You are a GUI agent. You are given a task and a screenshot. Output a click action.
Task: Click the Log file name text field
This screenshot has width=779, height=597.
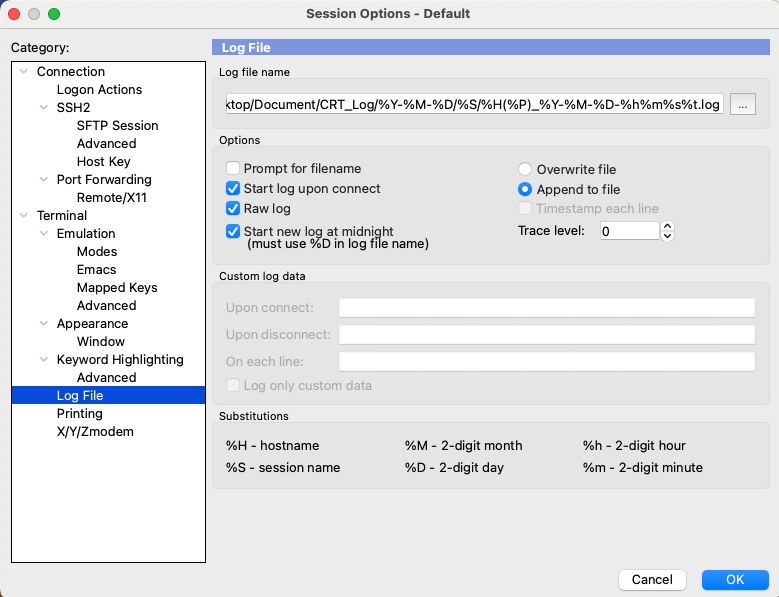[474, 104]
